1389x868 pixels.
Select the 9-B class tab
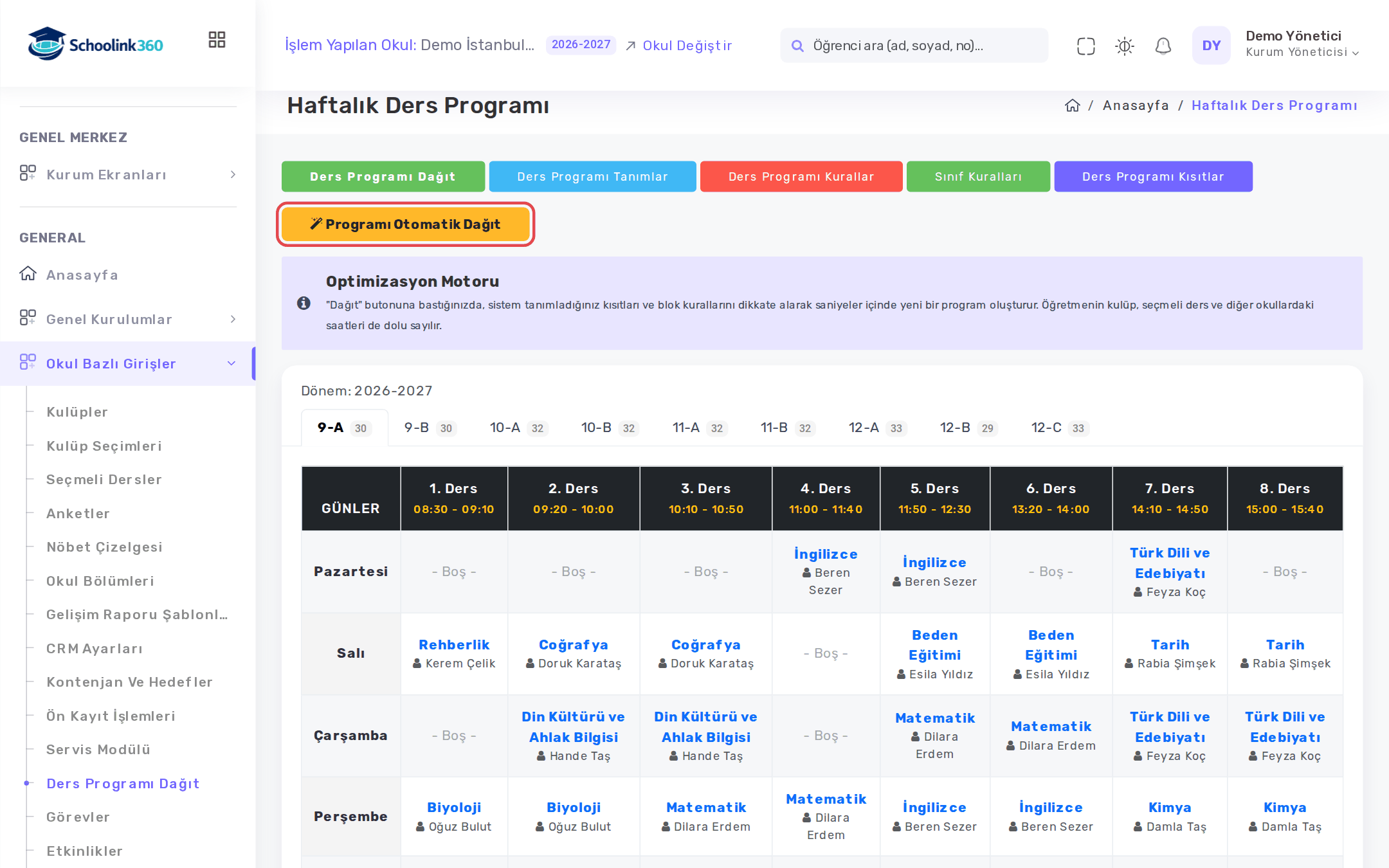[430, 428]
